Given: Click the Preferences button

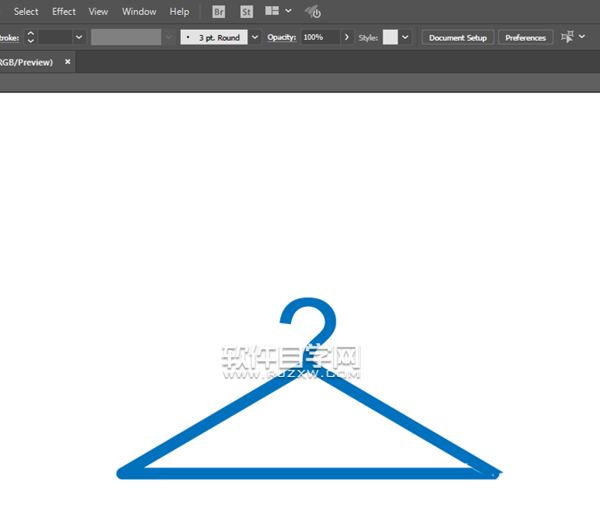Looking at the screenshot, I should [x=525, y=37].
